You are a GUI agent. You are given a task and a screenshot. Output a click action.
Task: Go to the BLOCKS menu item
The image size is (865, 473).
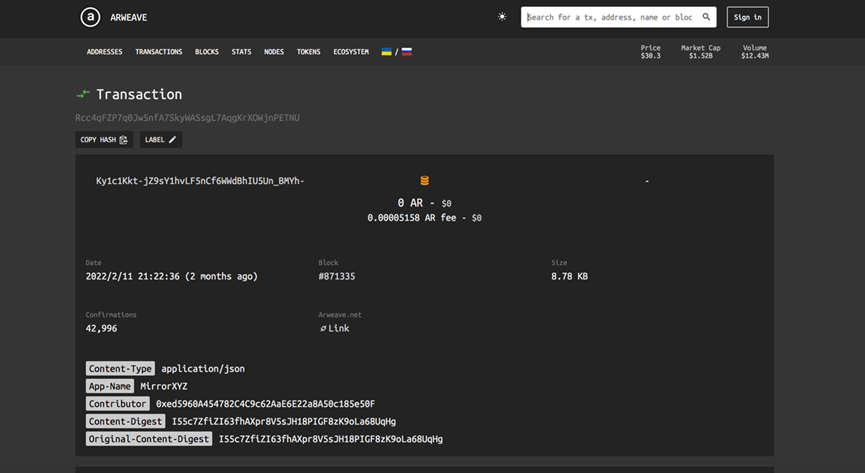pyautogui.click(x=207, y=52)
